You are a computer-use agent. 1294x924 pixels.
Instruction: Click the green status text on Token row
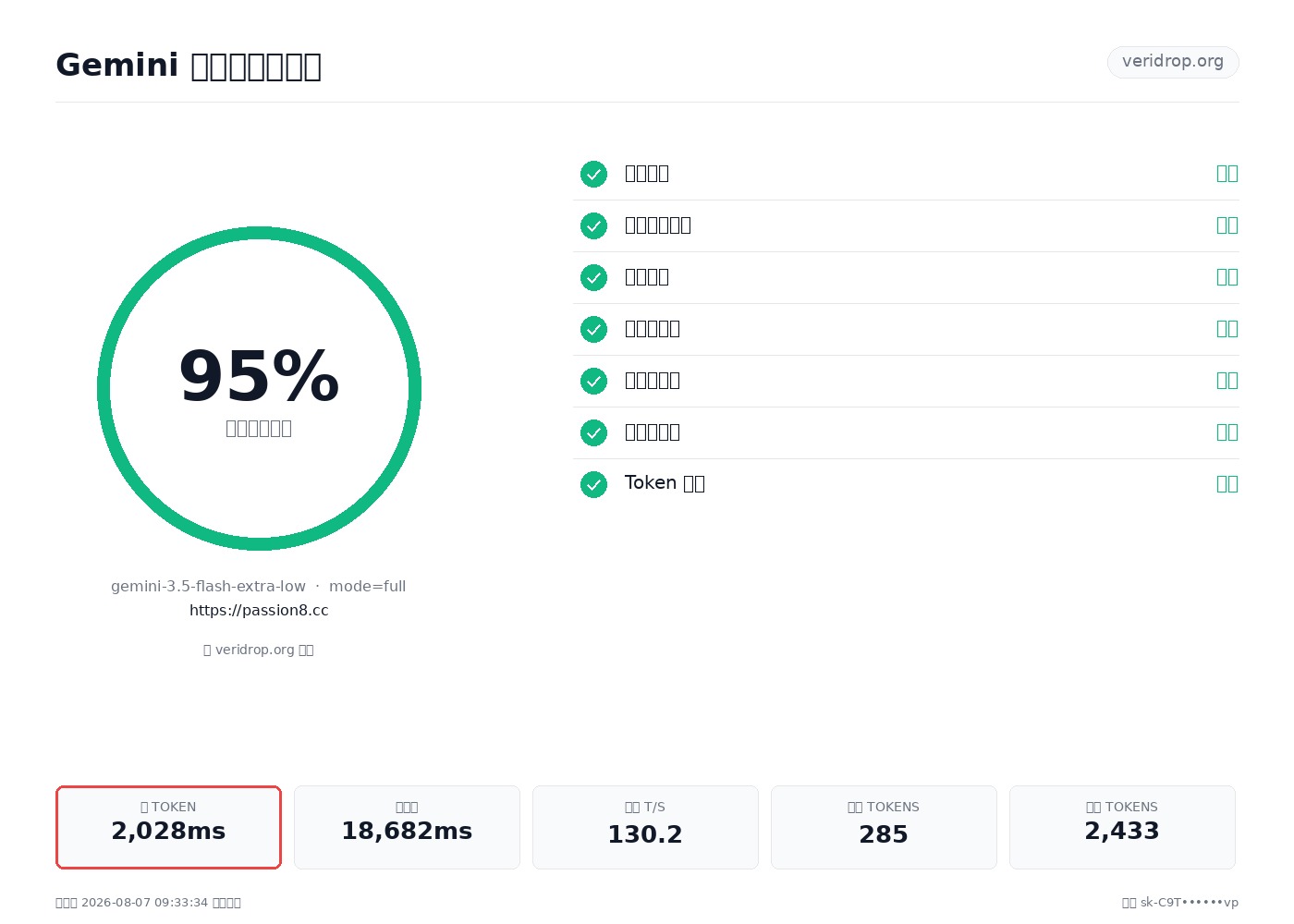point(1227,483)
